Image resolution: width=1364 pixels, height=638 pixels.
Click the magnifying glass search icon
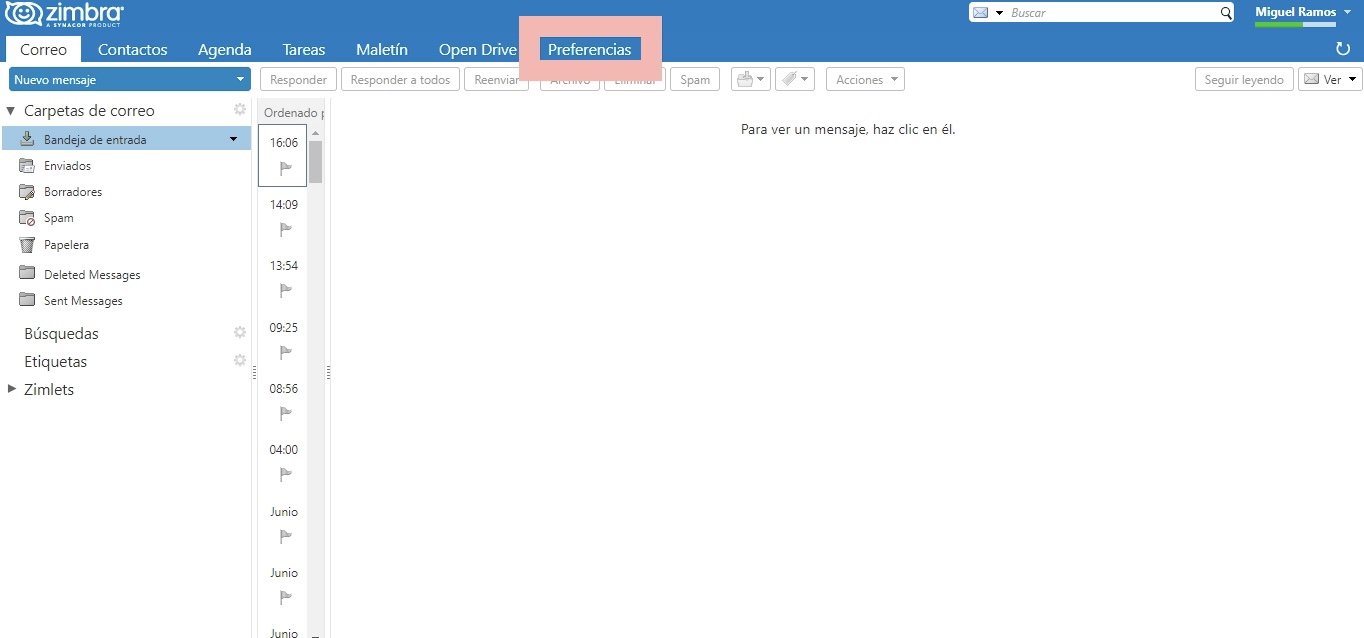[1226, 13]
